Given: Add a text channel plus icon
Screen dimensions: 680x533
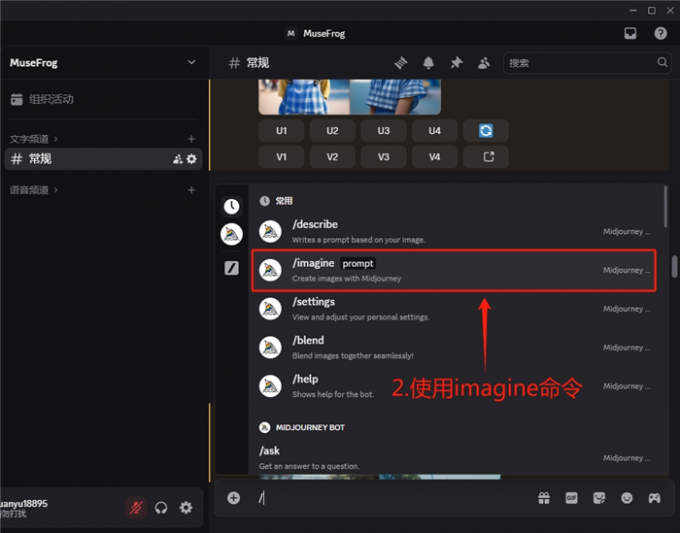Looking at the screenshot, I should [191, 139].
